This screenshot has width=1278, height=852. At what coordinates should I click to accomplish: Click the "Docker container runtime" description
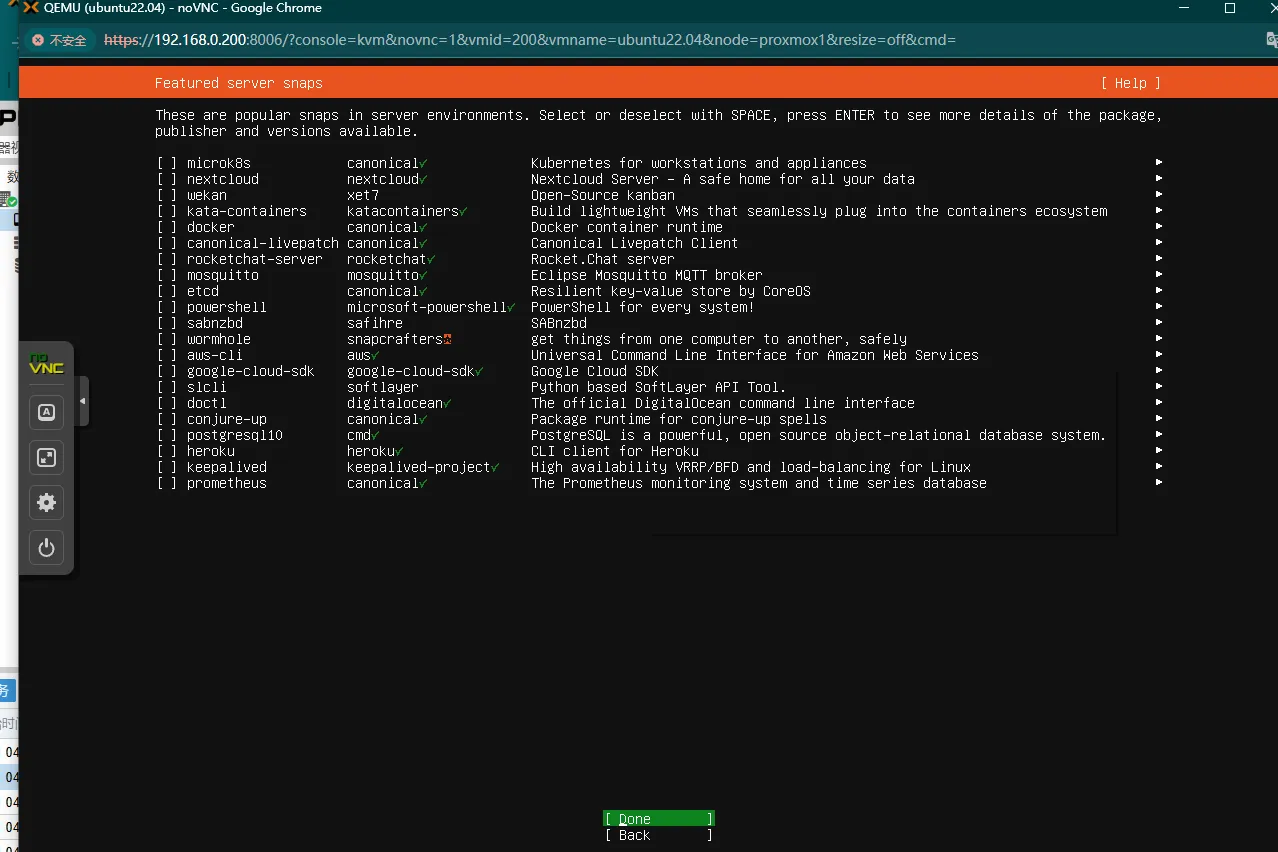point(627,227)
